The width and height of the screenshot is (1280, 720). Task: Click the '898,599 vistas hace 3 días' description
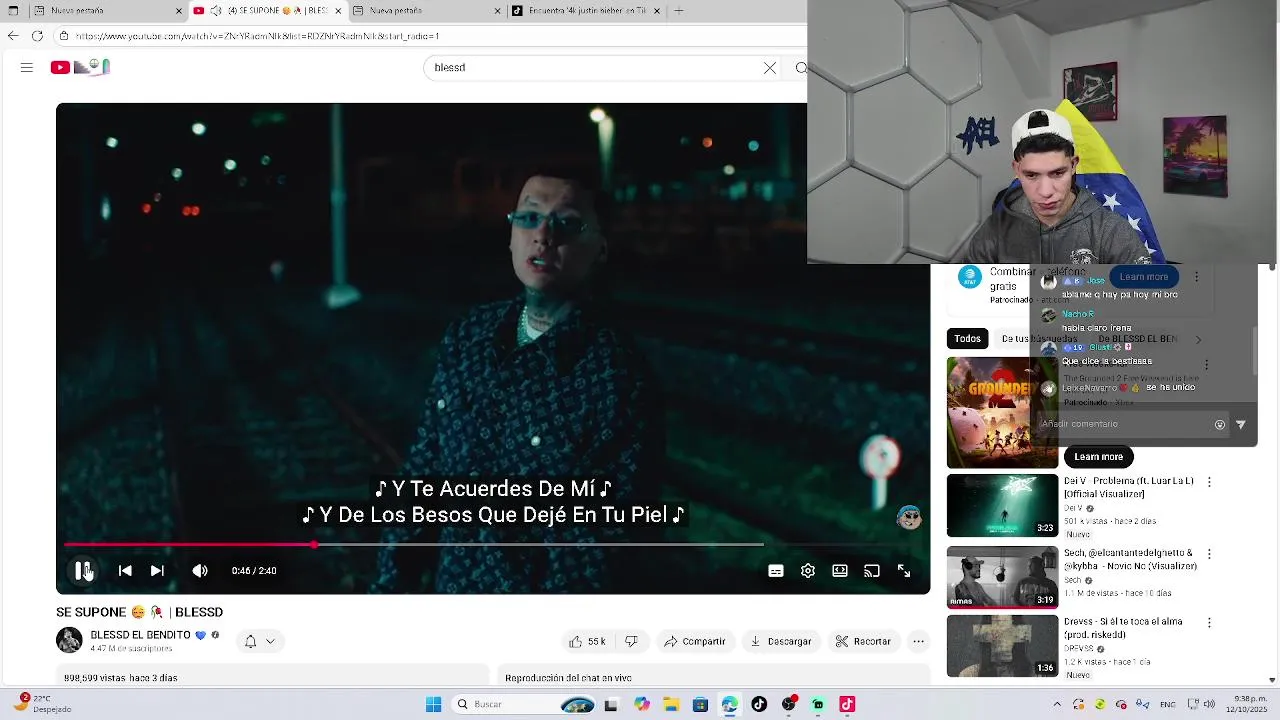[x=120, y=678]
